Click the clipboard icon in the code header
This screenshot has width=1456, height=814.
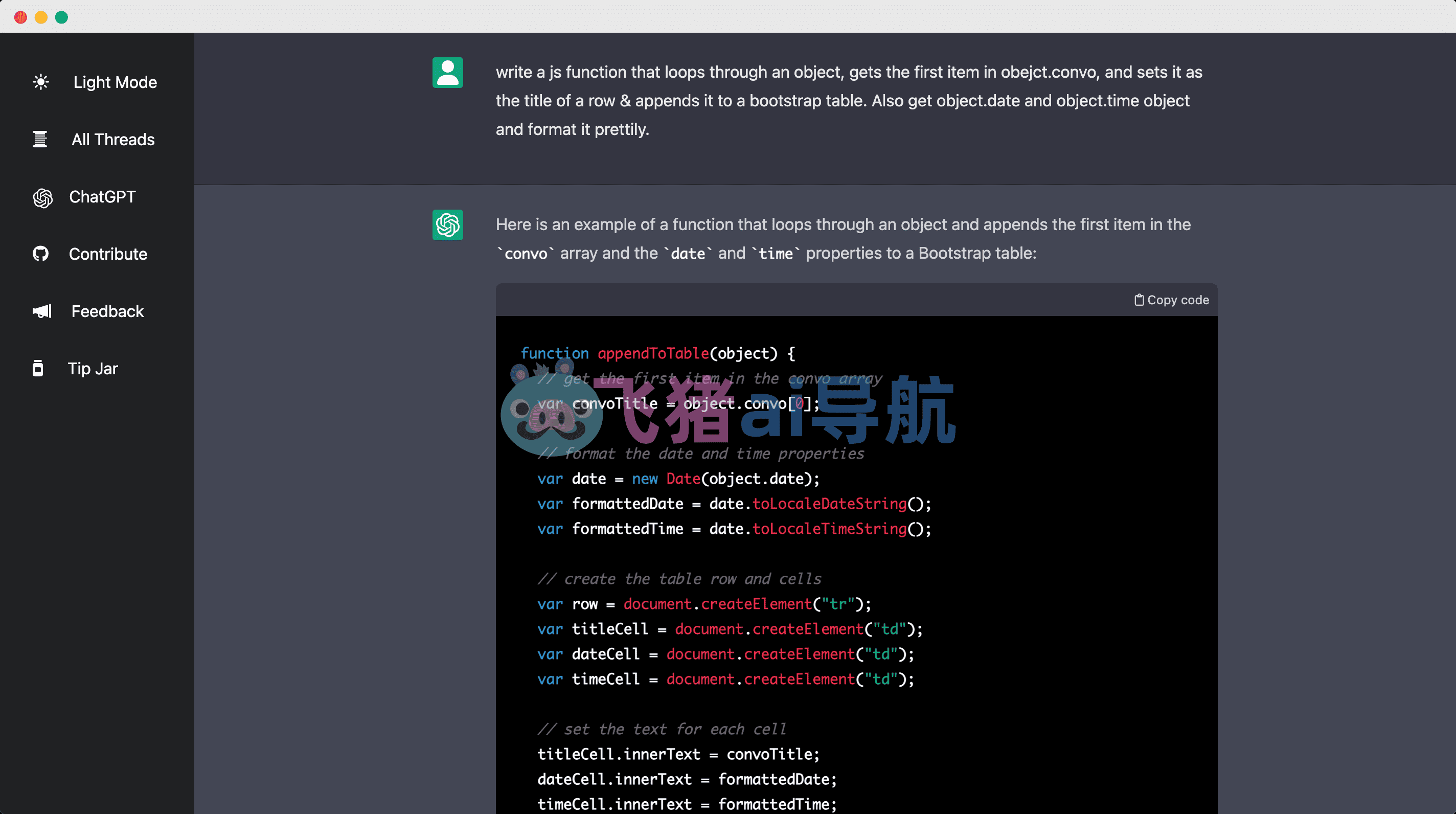point(1139,300)
